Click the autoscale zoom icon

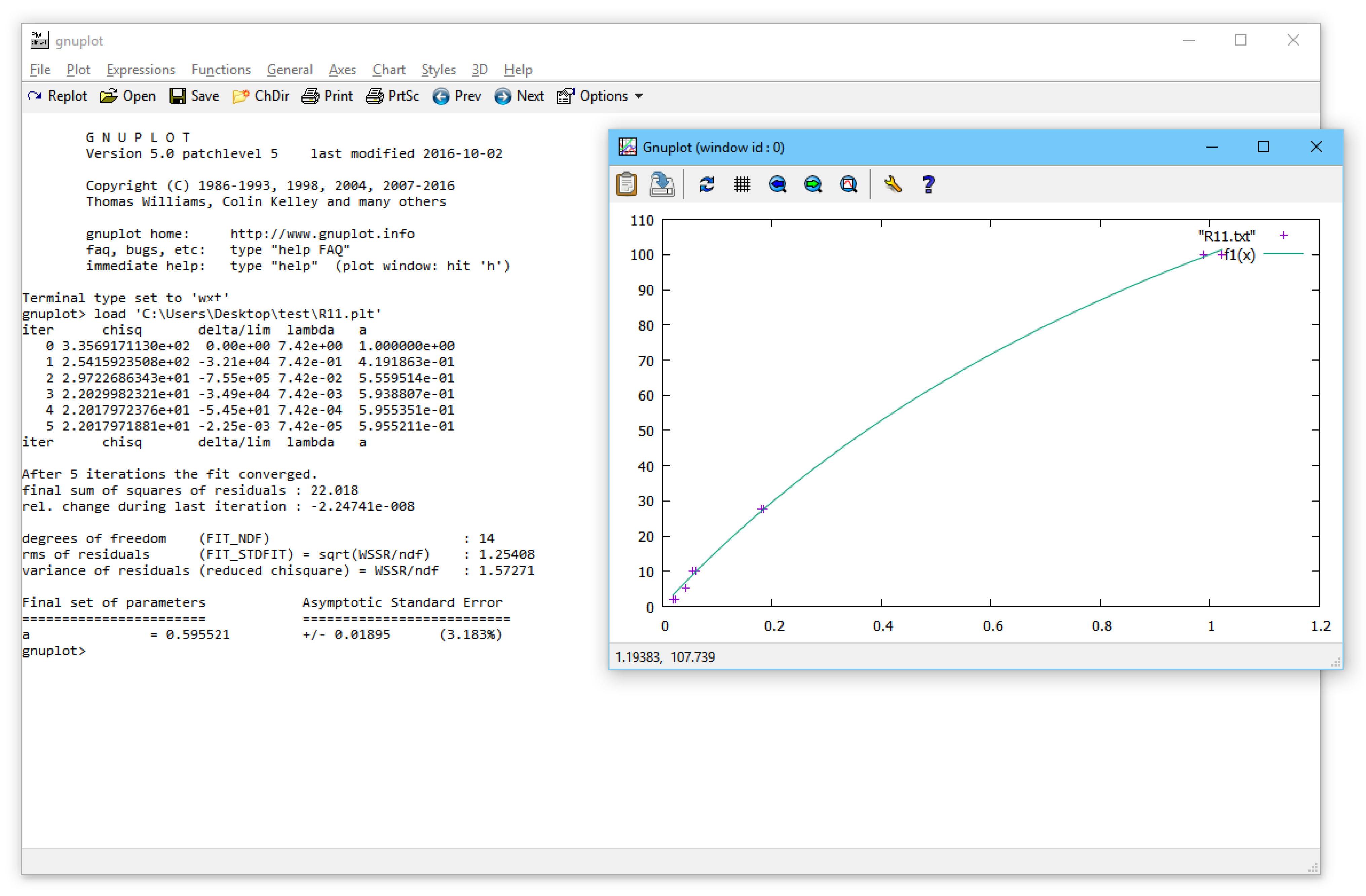pos(848,184)
